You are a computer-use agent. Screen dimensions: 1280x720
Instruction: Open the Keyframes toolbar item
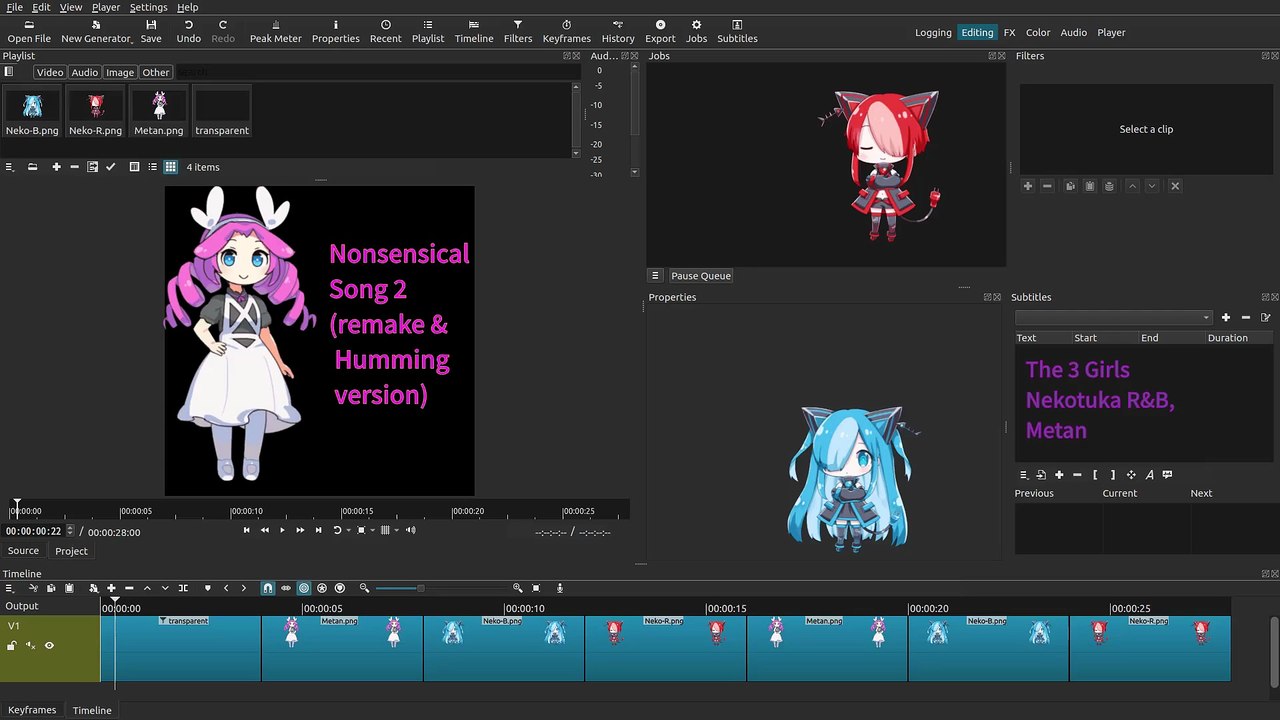(567, 31)
